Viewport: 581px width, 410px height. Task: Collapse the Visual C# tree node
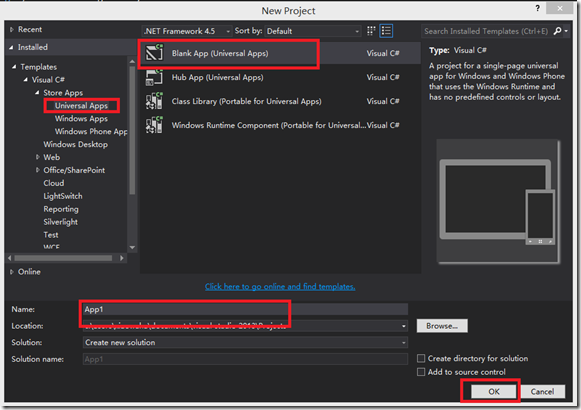pos(26,80)
